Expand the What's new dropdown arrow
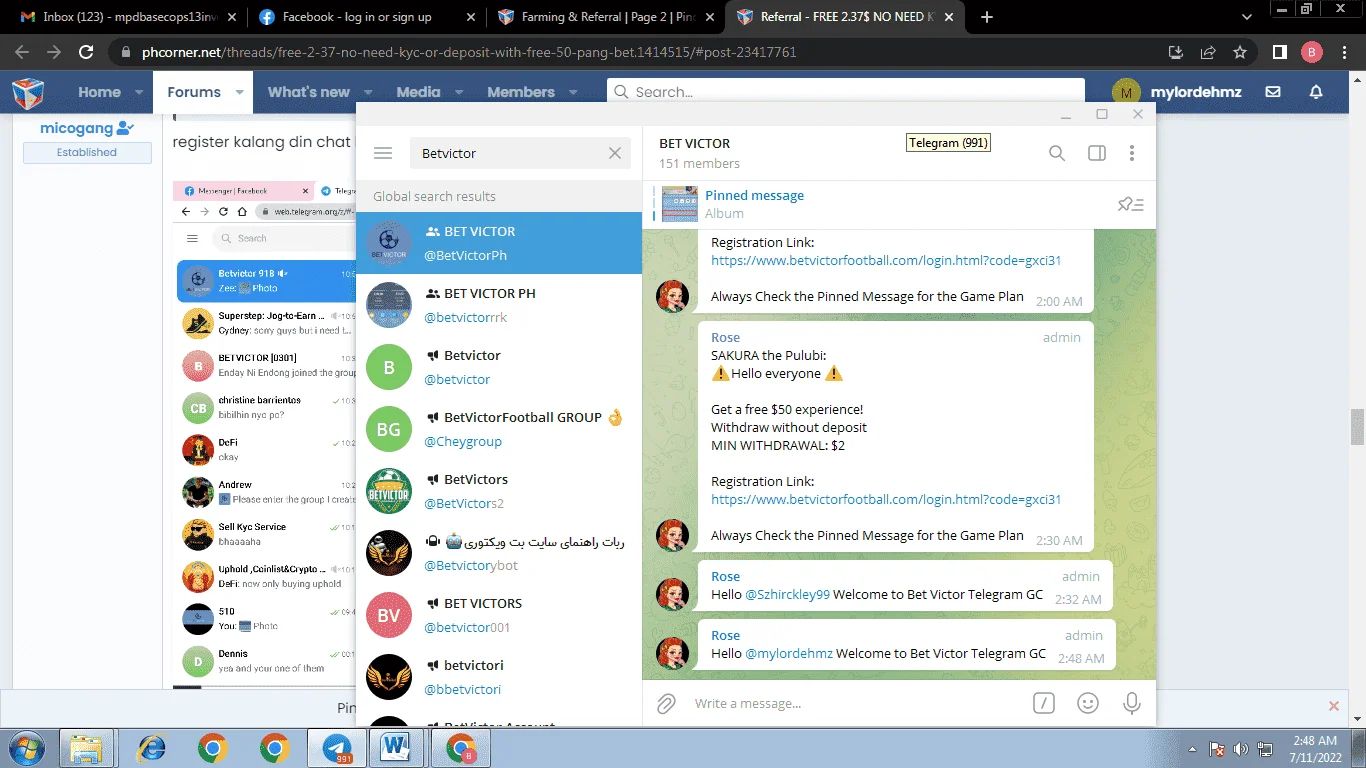1366x768 pixels. (x=369, y=92)
